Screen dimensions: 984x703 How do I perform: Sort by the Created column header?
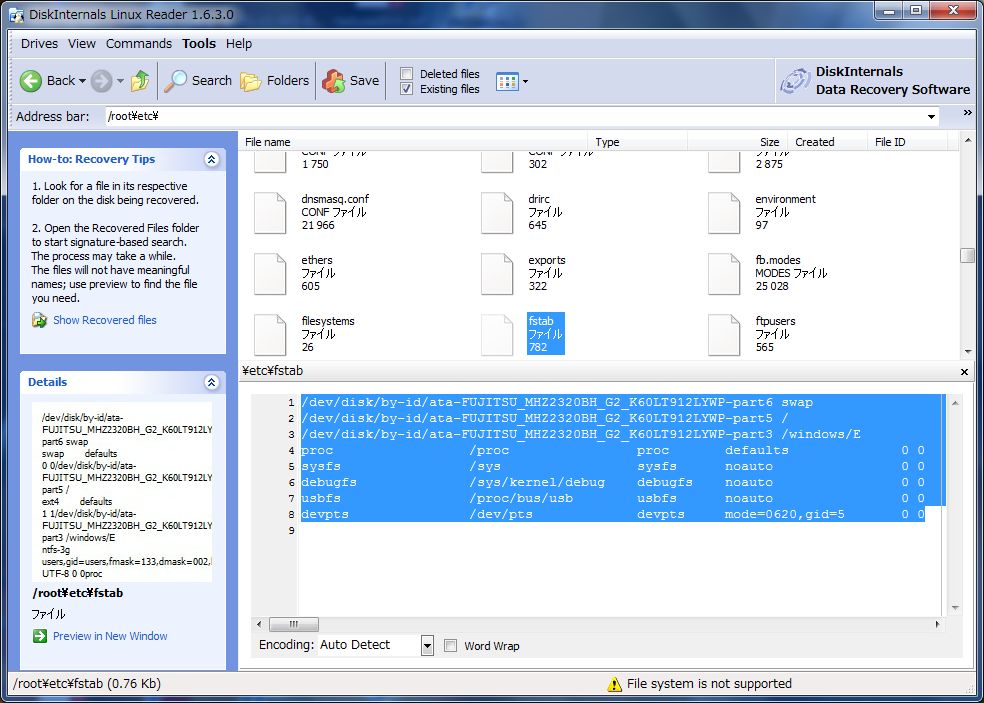(827, 142)
